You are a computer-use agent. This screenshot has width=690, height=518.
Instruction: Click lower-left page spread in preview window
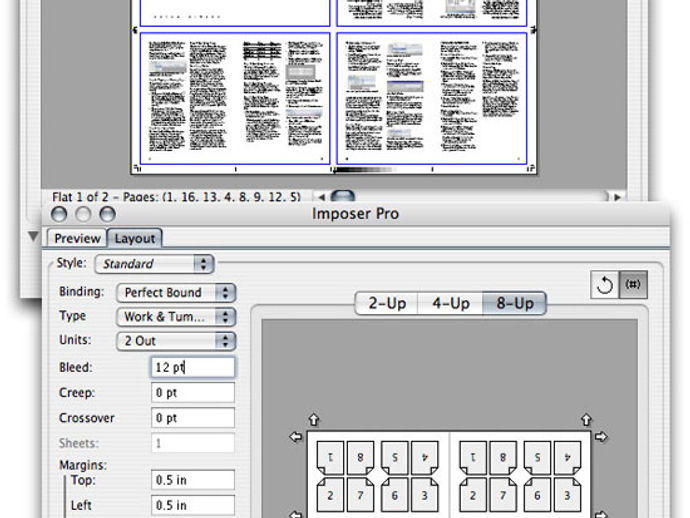click(235, 99)
